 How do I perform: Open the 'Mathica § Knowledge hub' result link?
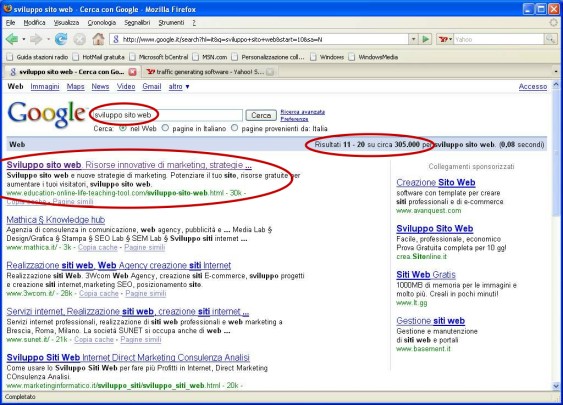(56, 220)
